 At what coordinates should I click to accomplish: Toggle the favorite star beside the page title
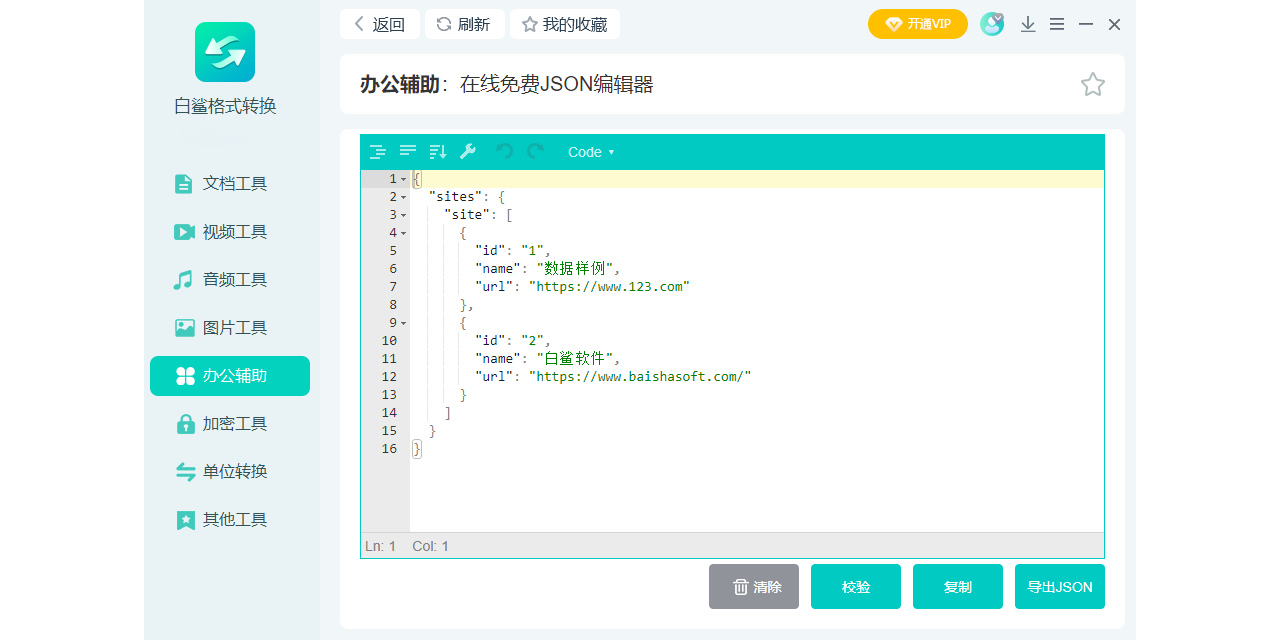coord(1092,85)
